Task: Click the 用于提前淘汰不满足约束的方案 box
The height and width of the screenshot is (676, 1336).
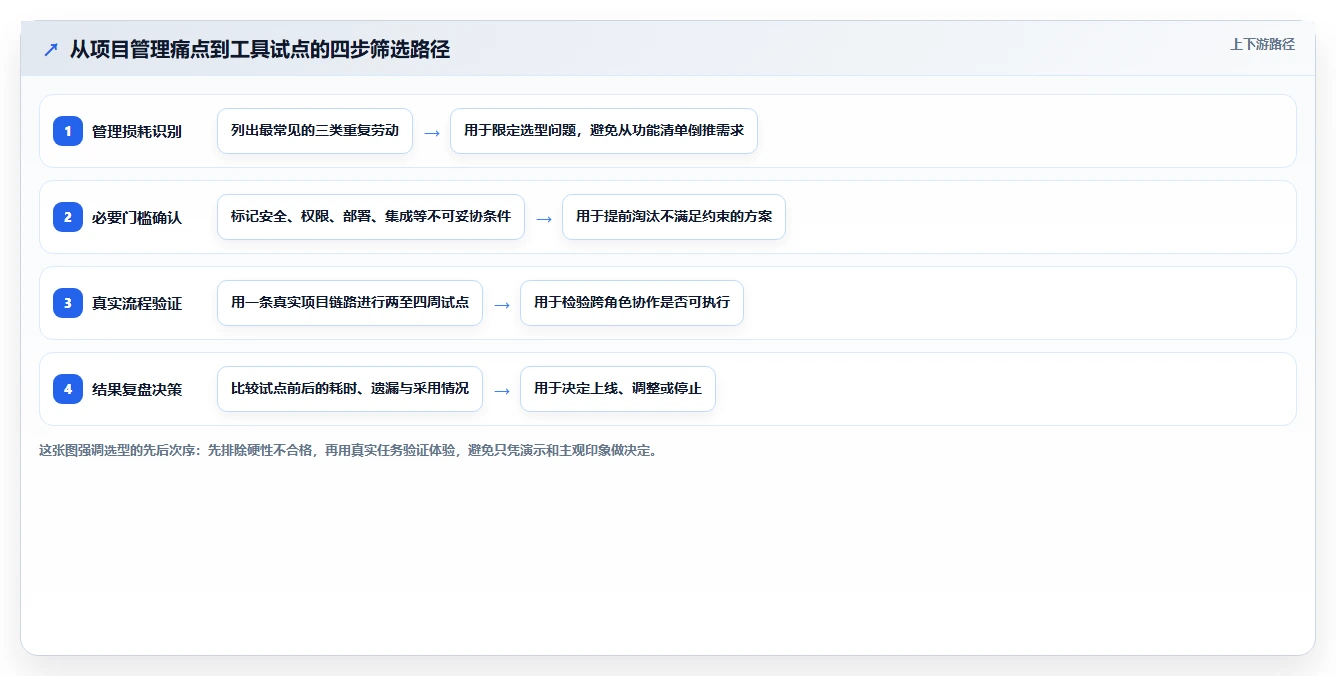Action: [x=674, y=217]
